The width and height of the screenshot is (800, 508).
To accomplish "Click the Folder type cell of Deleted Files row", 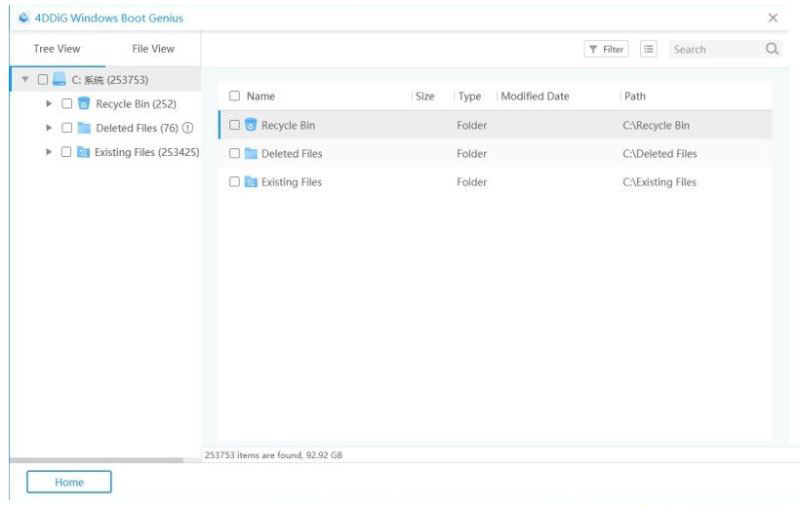I will (471, 154).
